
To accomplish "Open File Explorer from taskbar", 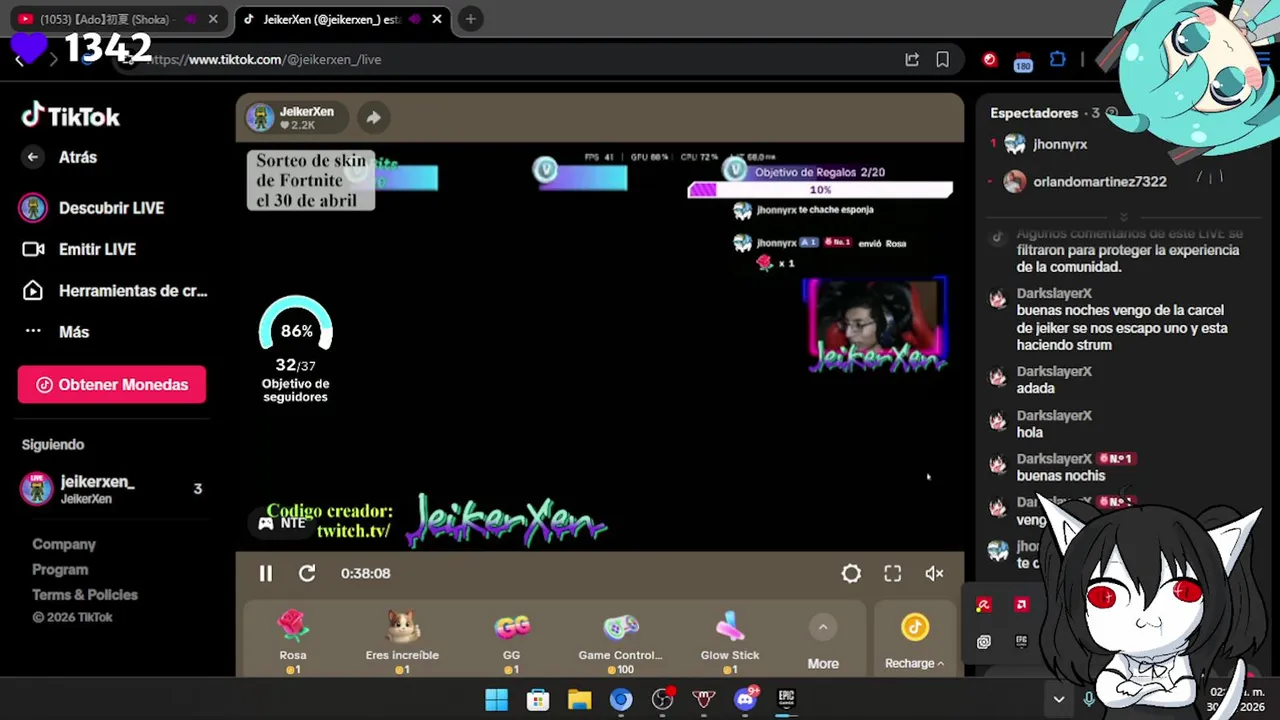I will 579,700.
